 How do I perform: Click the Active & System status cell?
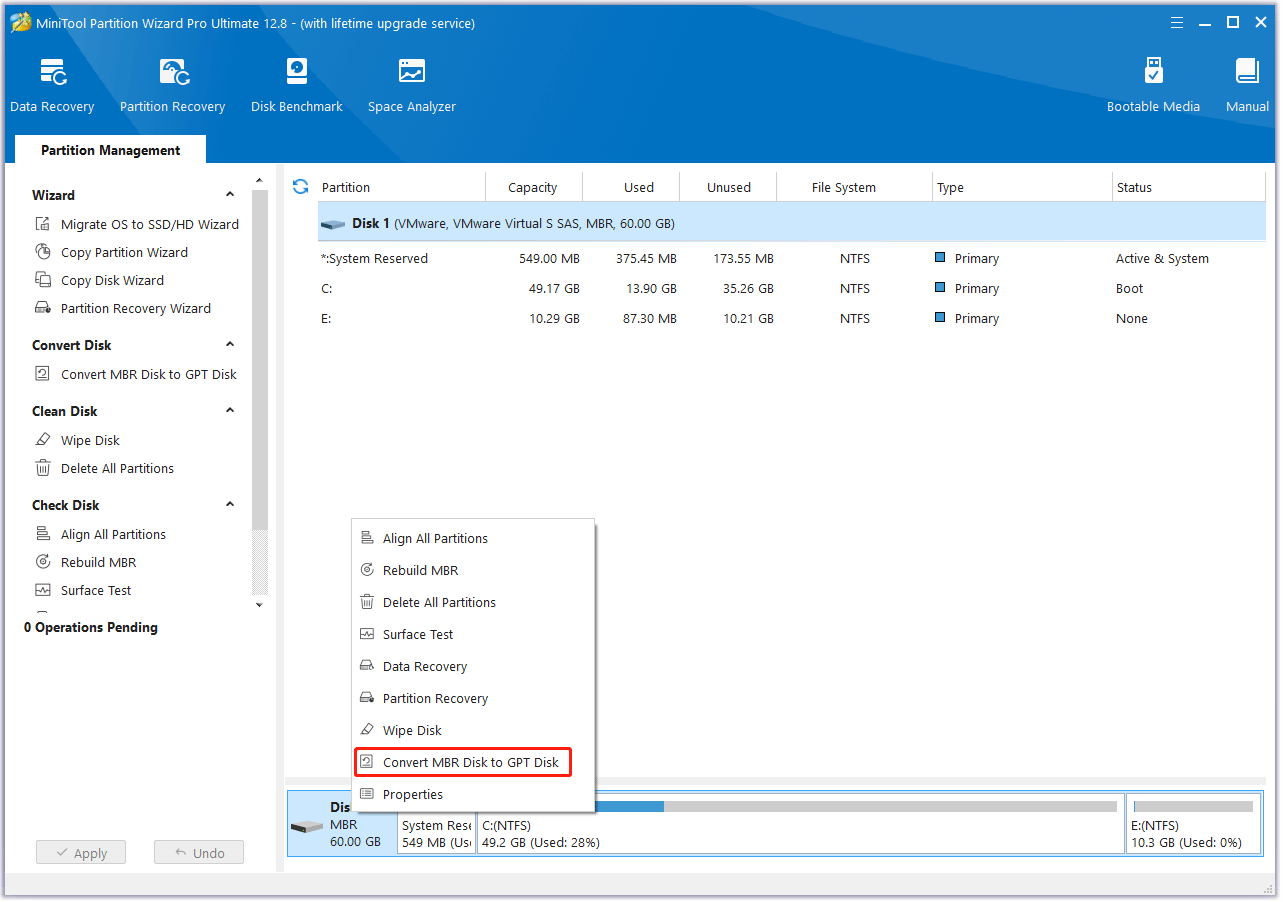pos(1162,258)
